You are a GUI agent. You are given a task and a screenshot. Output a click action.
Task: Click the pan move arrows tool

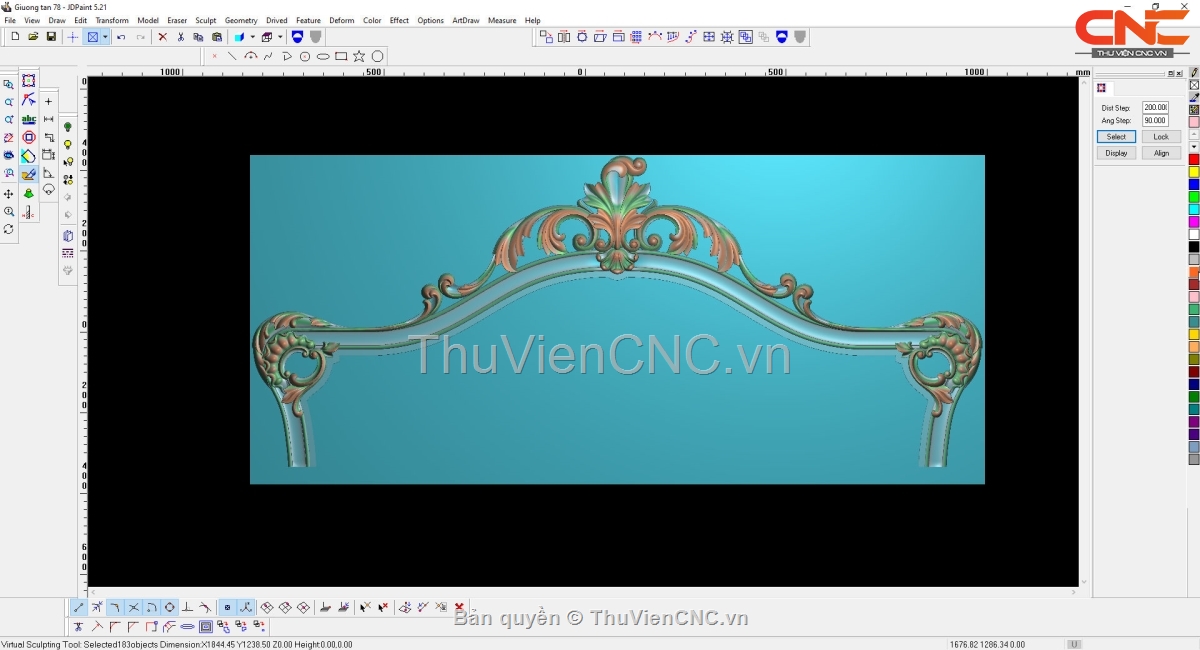[x=9, y=193]
